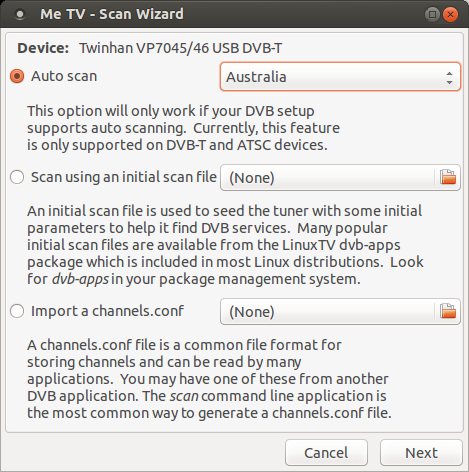Maximize the Scan Wizard window
Image resolution: width=469 pixels, height=472 pixels.
pyautogui.click(x=432, y=14)
